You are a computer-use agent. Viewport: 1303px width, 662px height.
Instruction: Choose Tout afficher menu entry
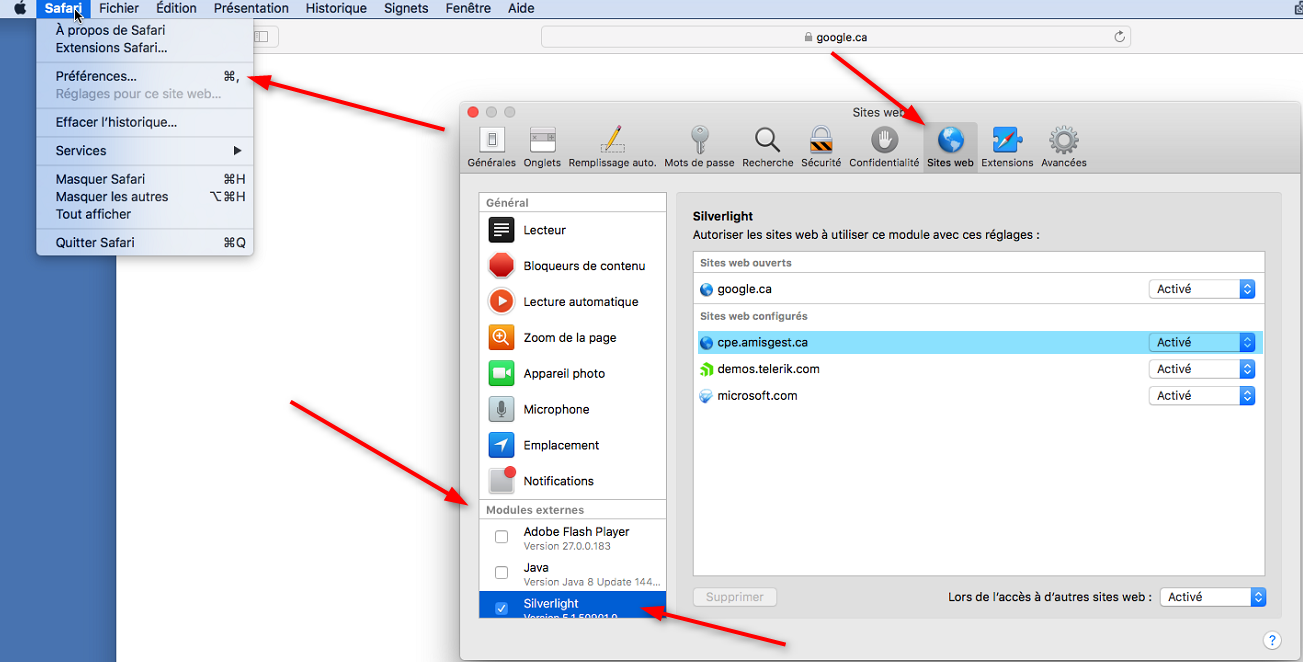coord(145,214)
